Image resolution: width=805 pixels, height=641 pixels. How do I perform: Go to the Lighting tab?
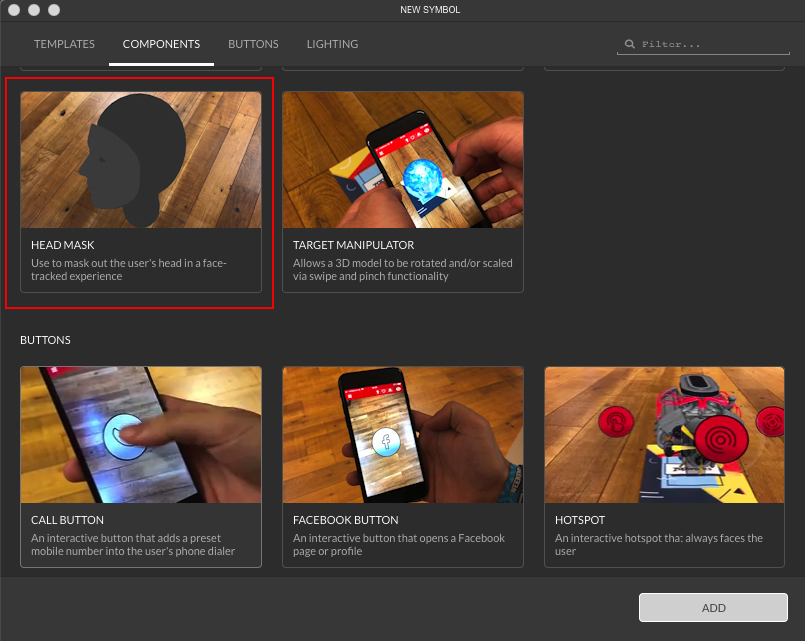pyautogui.click(x=332, y=44)
